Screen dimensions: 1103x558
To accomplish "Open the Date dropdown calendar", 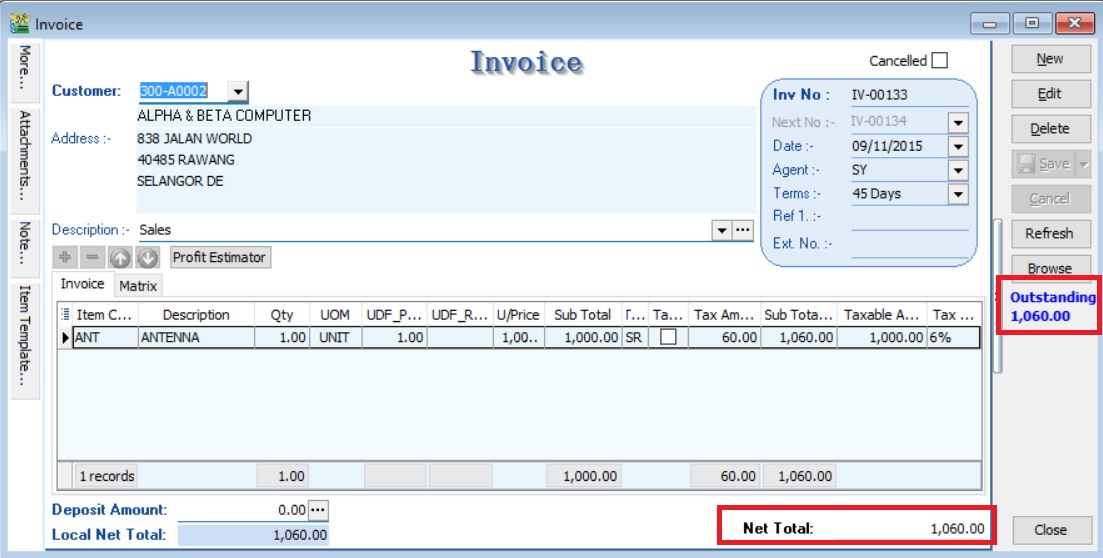I will click(958, 147).
